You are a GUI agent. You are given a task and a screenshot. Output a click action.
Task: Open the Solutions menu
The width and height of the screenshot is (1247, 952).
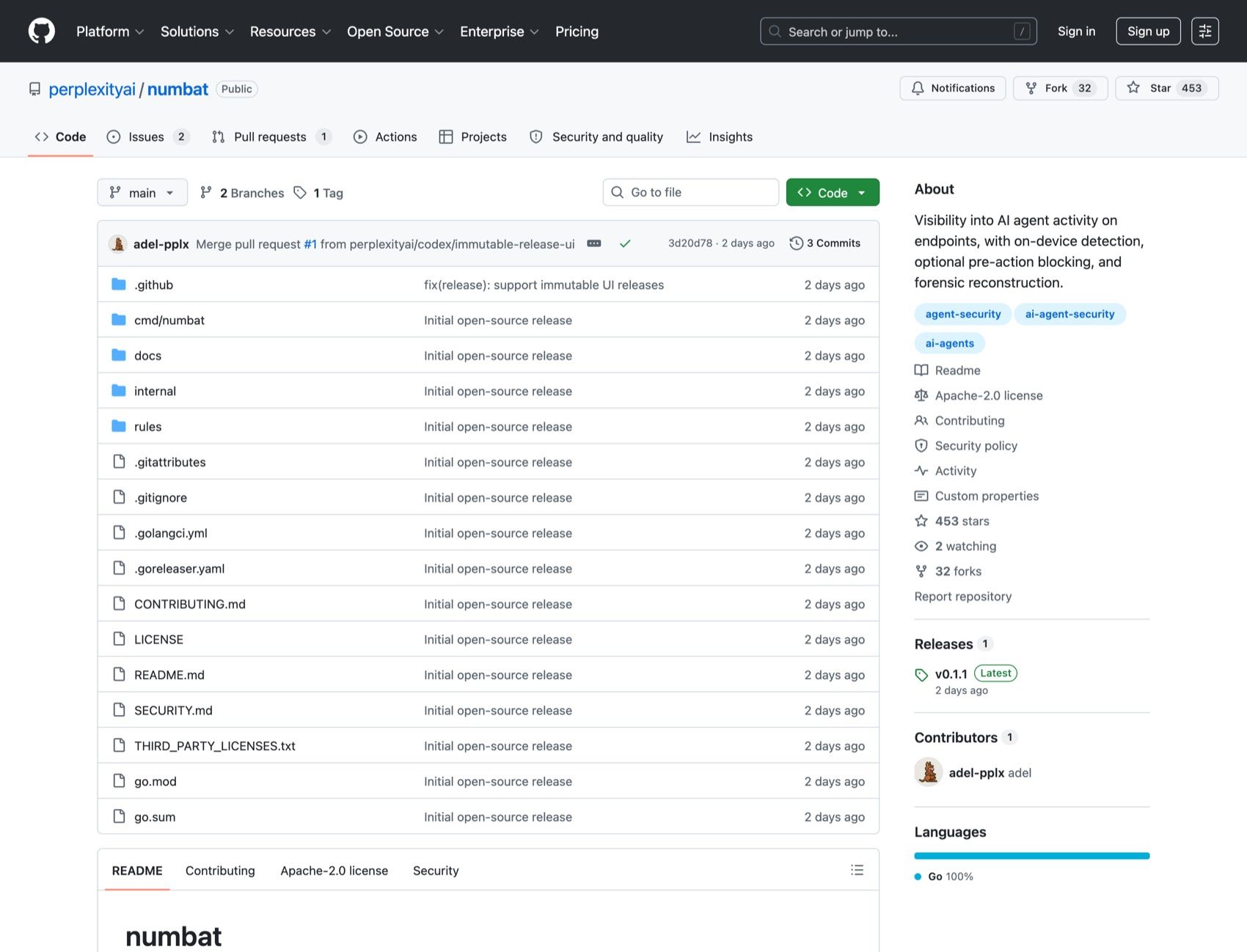coord(197,32)
